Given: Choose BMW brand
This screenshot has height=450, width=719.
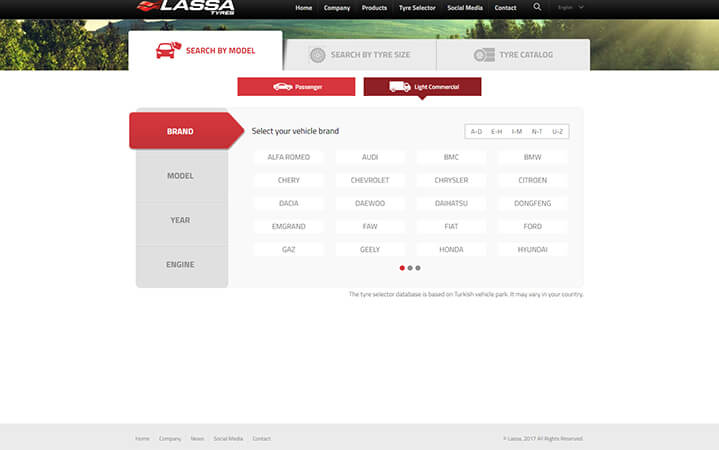Looking at the screenshot, I should [532, 157].
